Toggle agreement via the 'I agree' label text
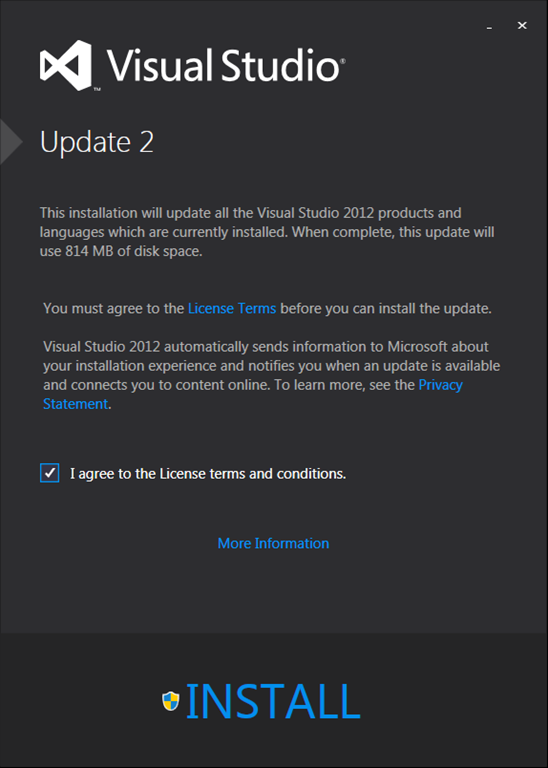Image resolution: width=548 pixels, height=768 pixels. pos(208,474)
